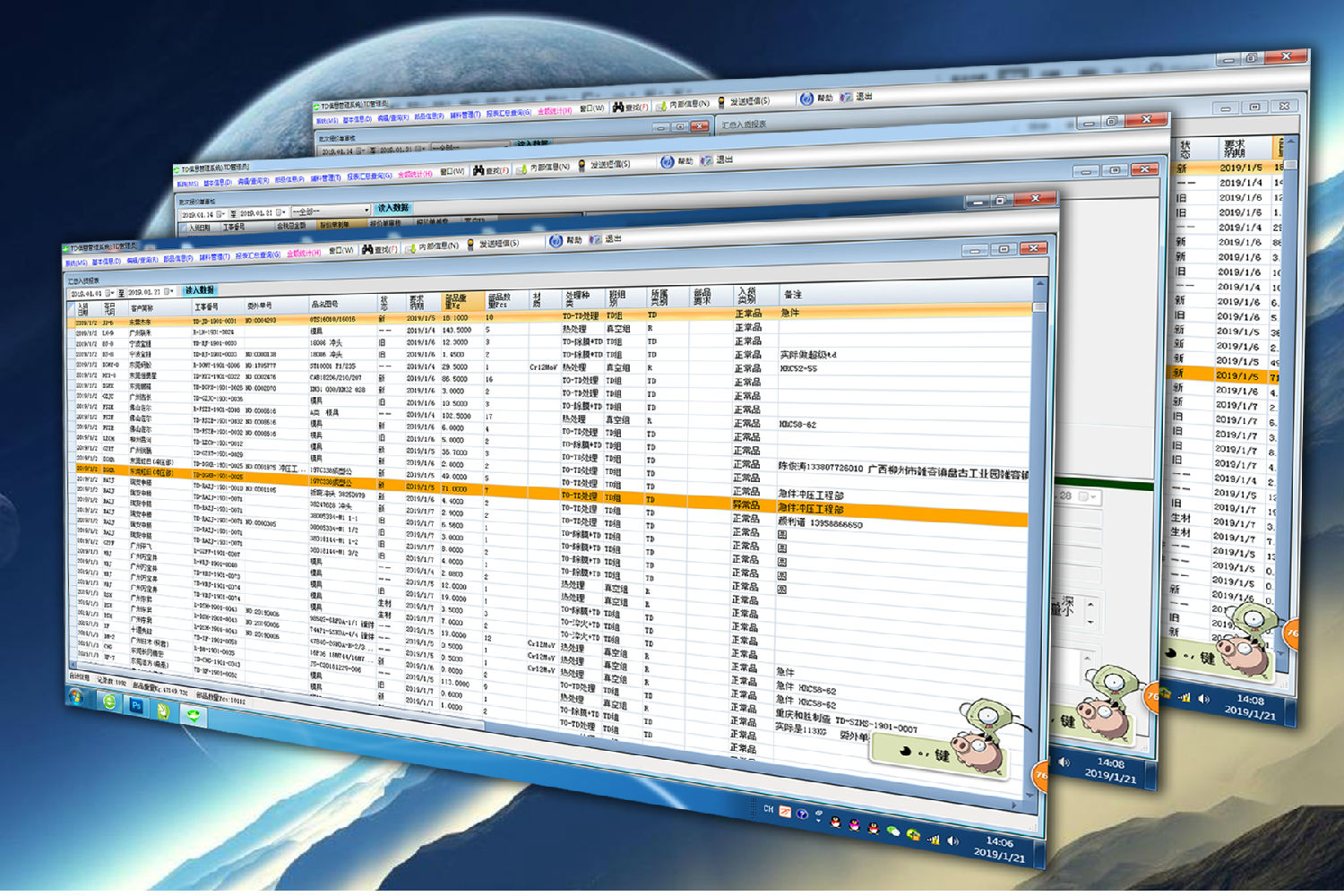1344x896 pixels.
Task: Click the send SMS icon in second window
Action: click(x=582, y=166)
